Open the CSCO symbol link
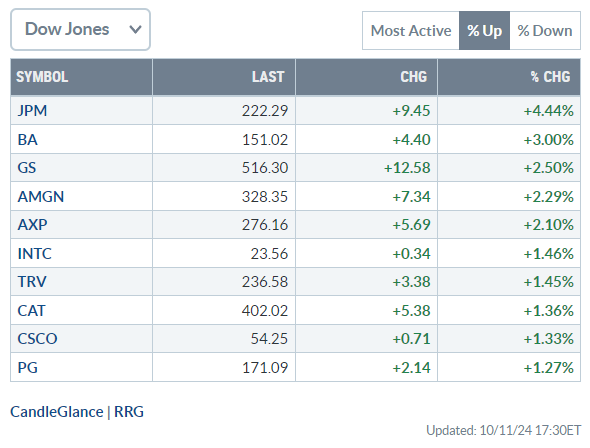This screenshot has width=590, height=448. [37, 339]
